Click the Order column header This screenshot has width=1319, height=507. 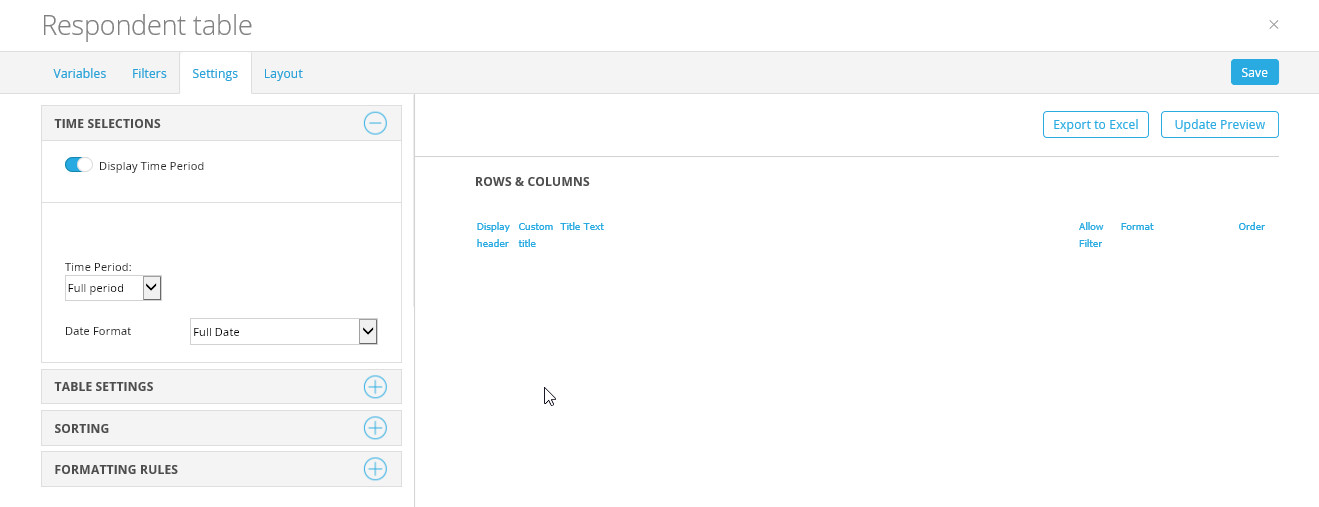point(1251,227)
